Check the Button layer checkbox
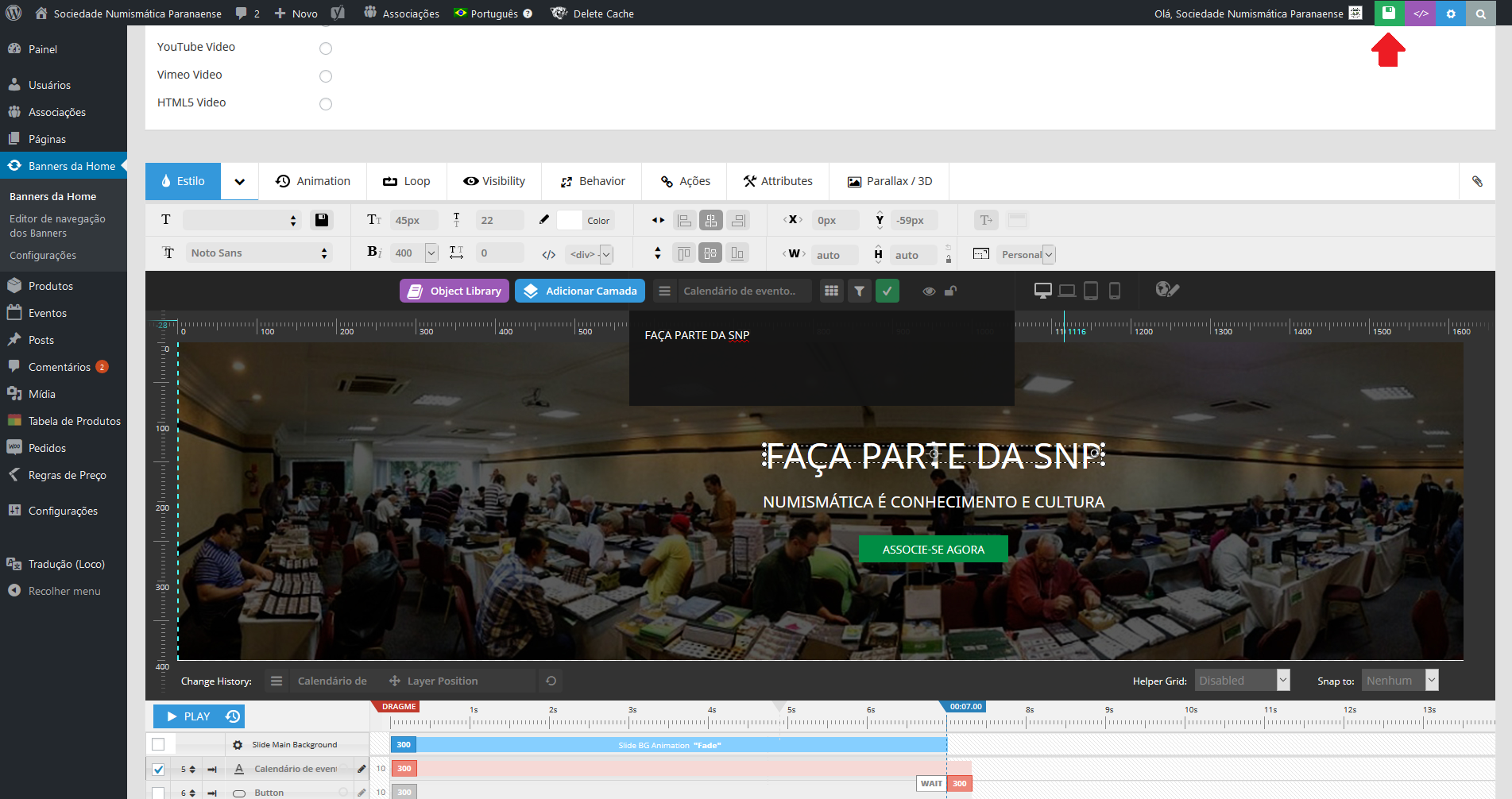Image resolution: width=1512 pixels, height=799 pixels. [158, 793]
